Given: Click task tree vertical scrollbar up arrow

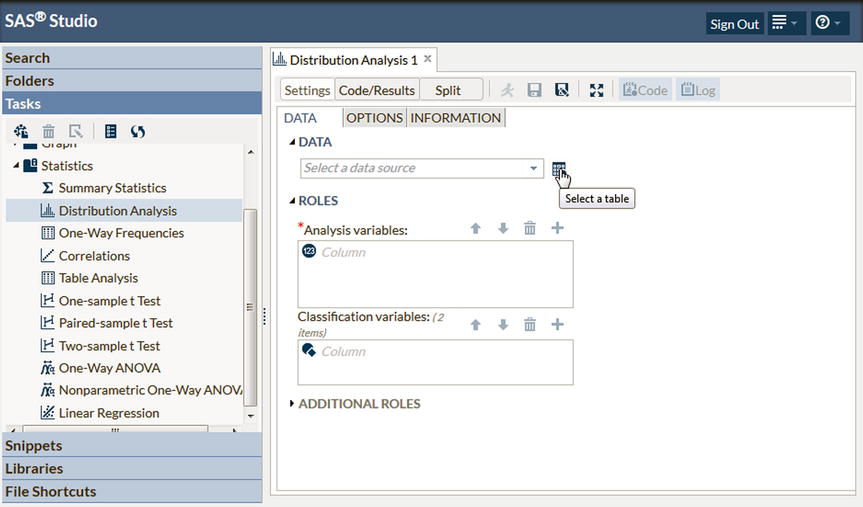Looking at the screenshot, I should point(251,152).
